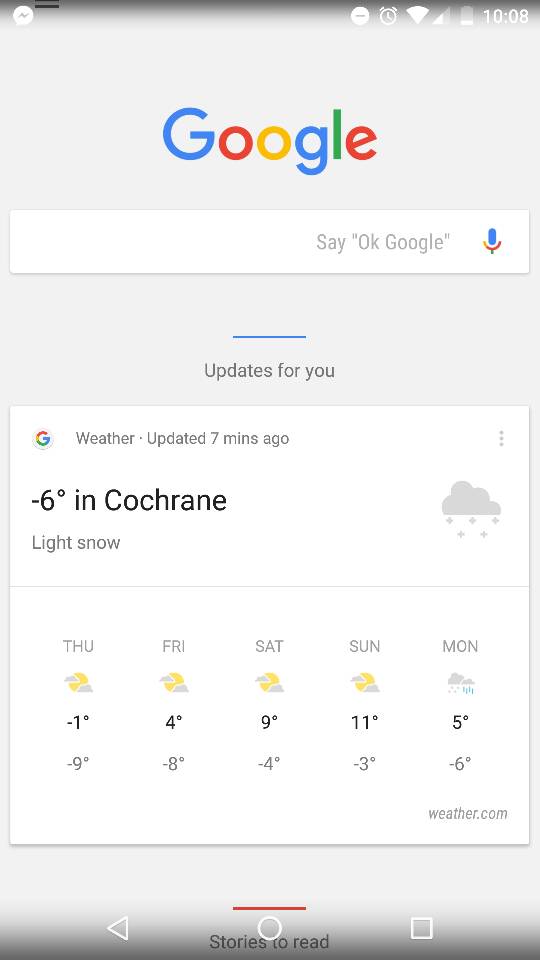The image size is (540, 960).
Task: Open the weather card three-dot overflow menu
Action: pyautogui.click(x=501, y=438)
